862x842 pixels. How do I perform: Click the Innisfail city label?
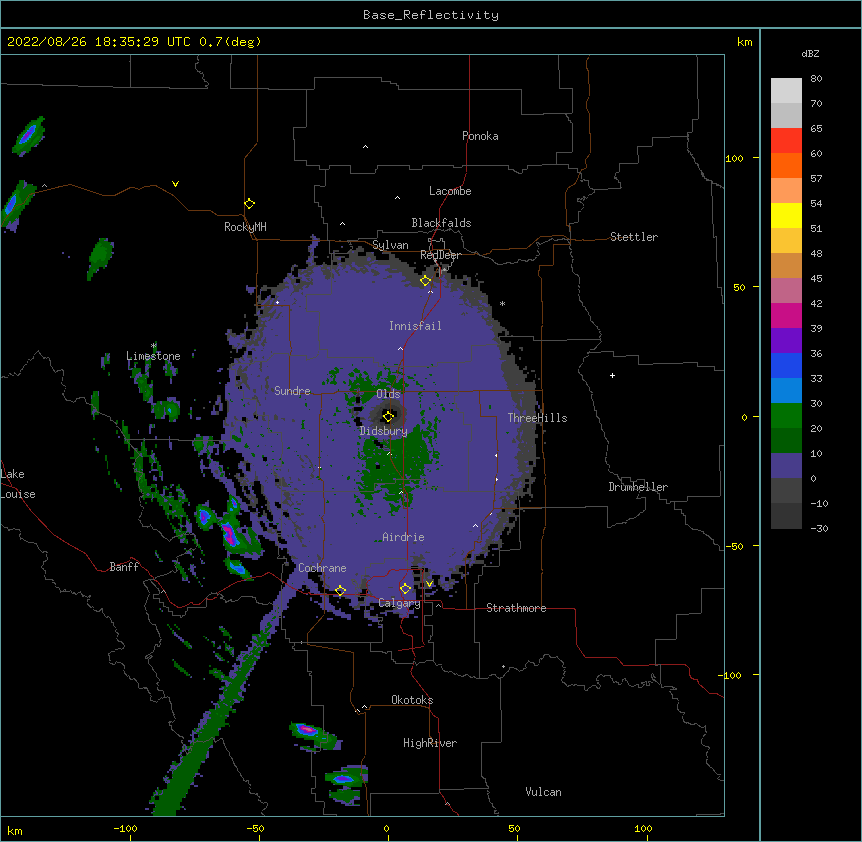pos(415,326)
